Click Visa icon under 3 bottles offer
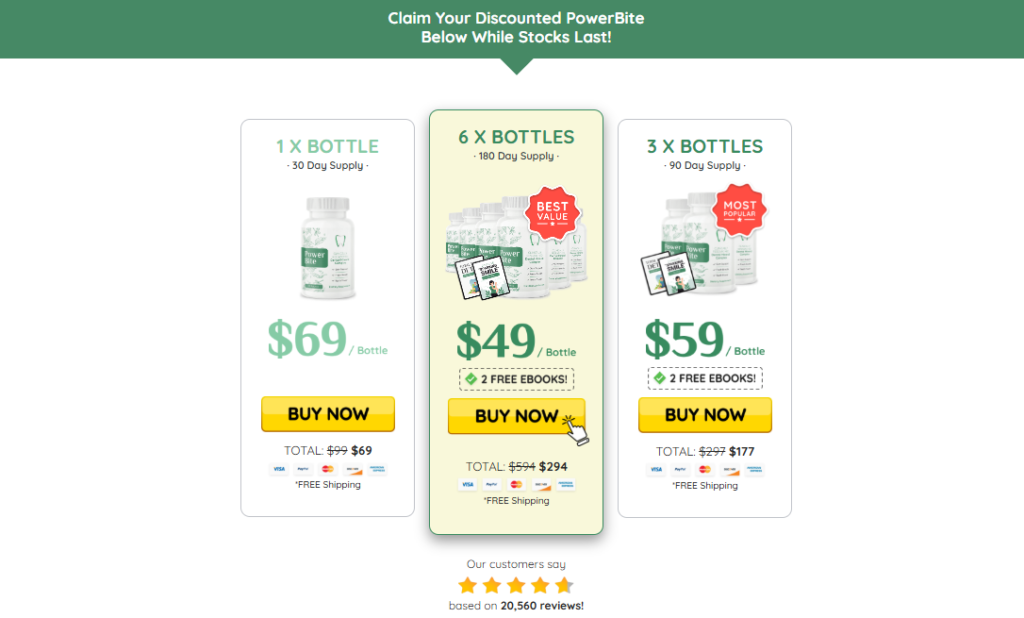1024x618 pixels. 656,470
